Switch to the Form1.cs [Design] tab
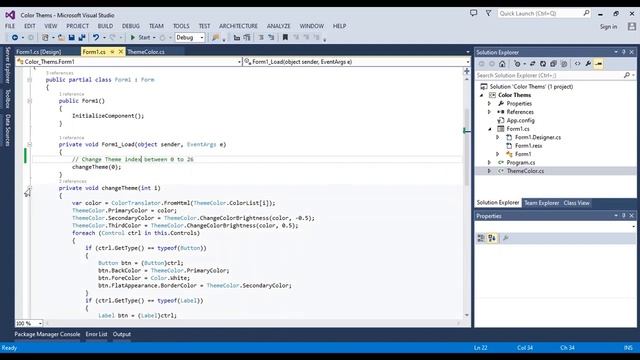Viewport: 640px width, 360px height. click(39, 52)
